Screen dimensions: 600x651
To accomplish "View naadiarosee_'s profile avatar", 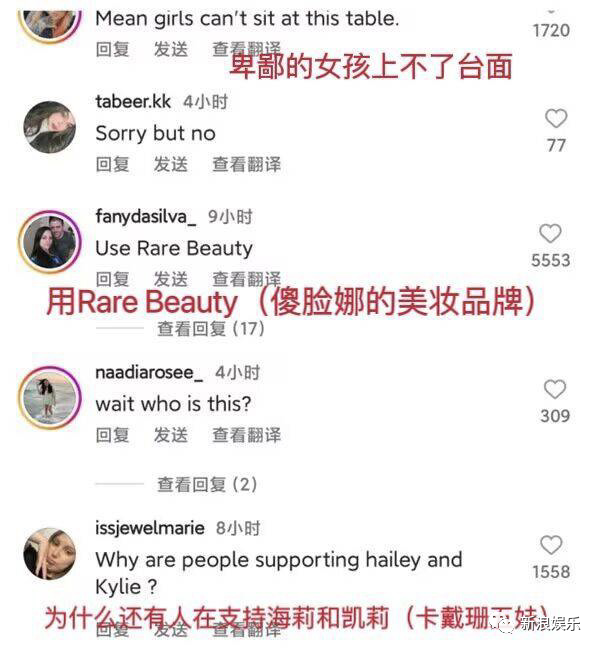I will coord(49,398).
